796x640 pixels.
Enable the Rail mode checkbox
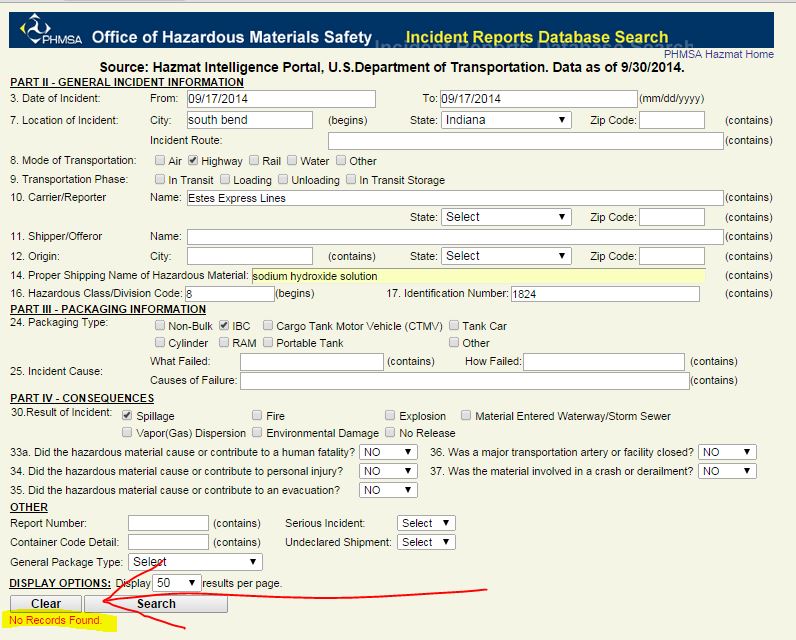coord(255,160)
